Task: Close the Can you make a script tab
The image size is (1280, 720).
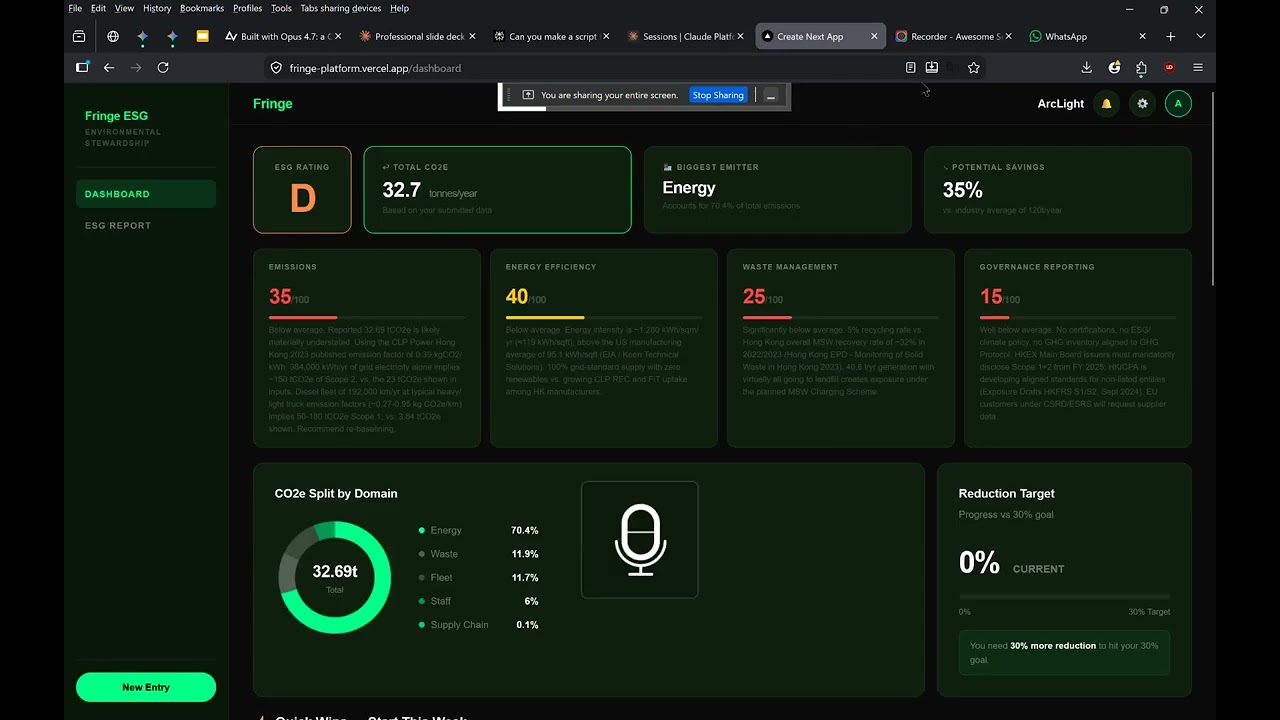Action: point(605,36)
